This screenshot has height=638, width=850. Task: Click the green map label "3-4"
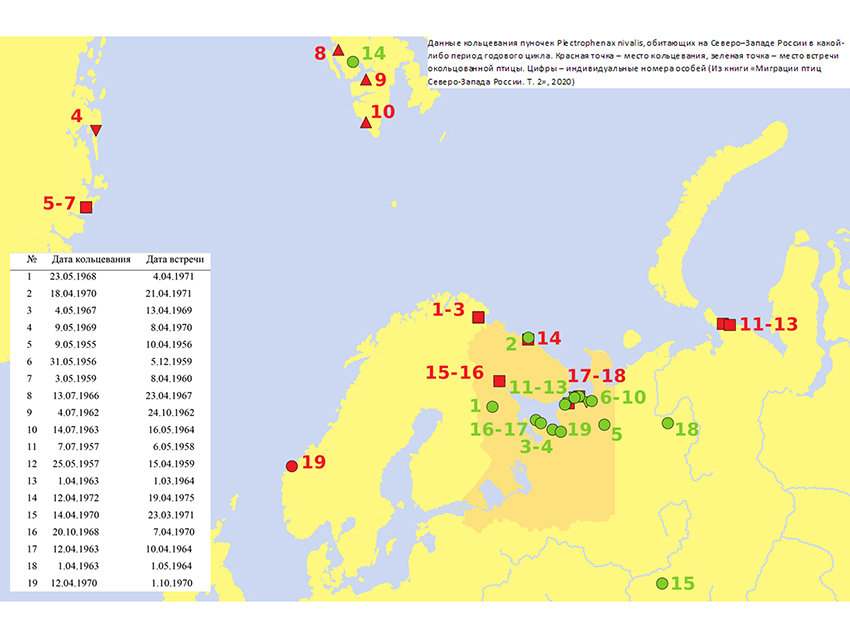[x=536, y=447]
